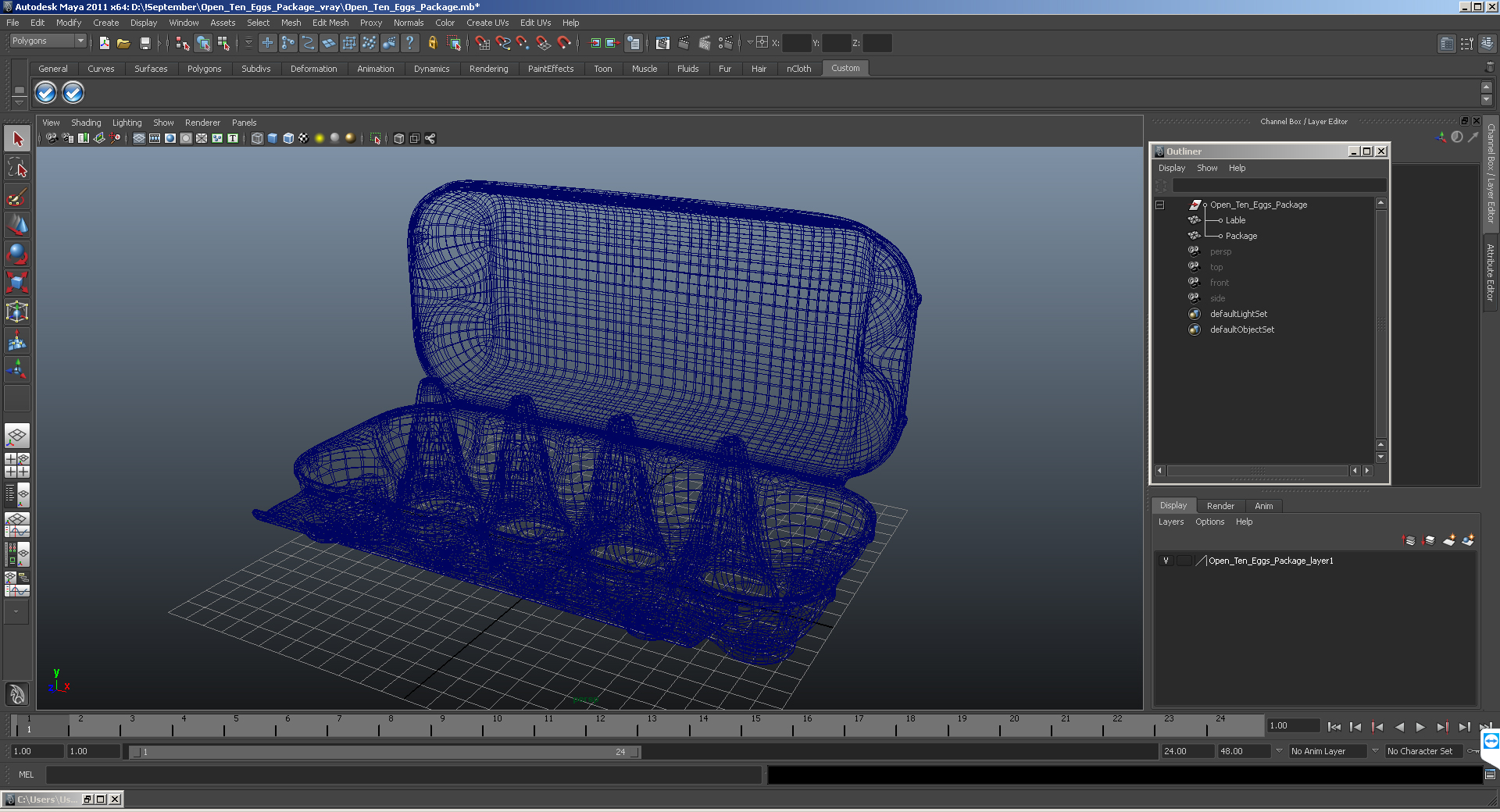
Task: Open the Render View window
Action: (663, 44)
